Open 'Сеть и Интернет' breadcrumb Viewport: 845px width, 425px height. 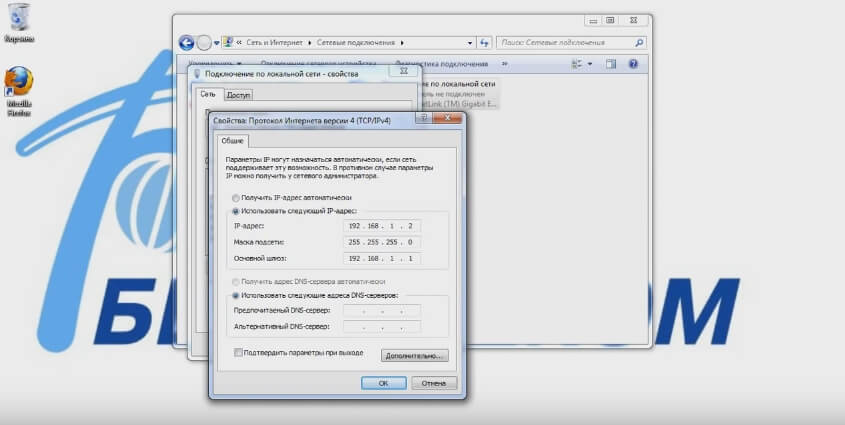(x=274, y=43)
